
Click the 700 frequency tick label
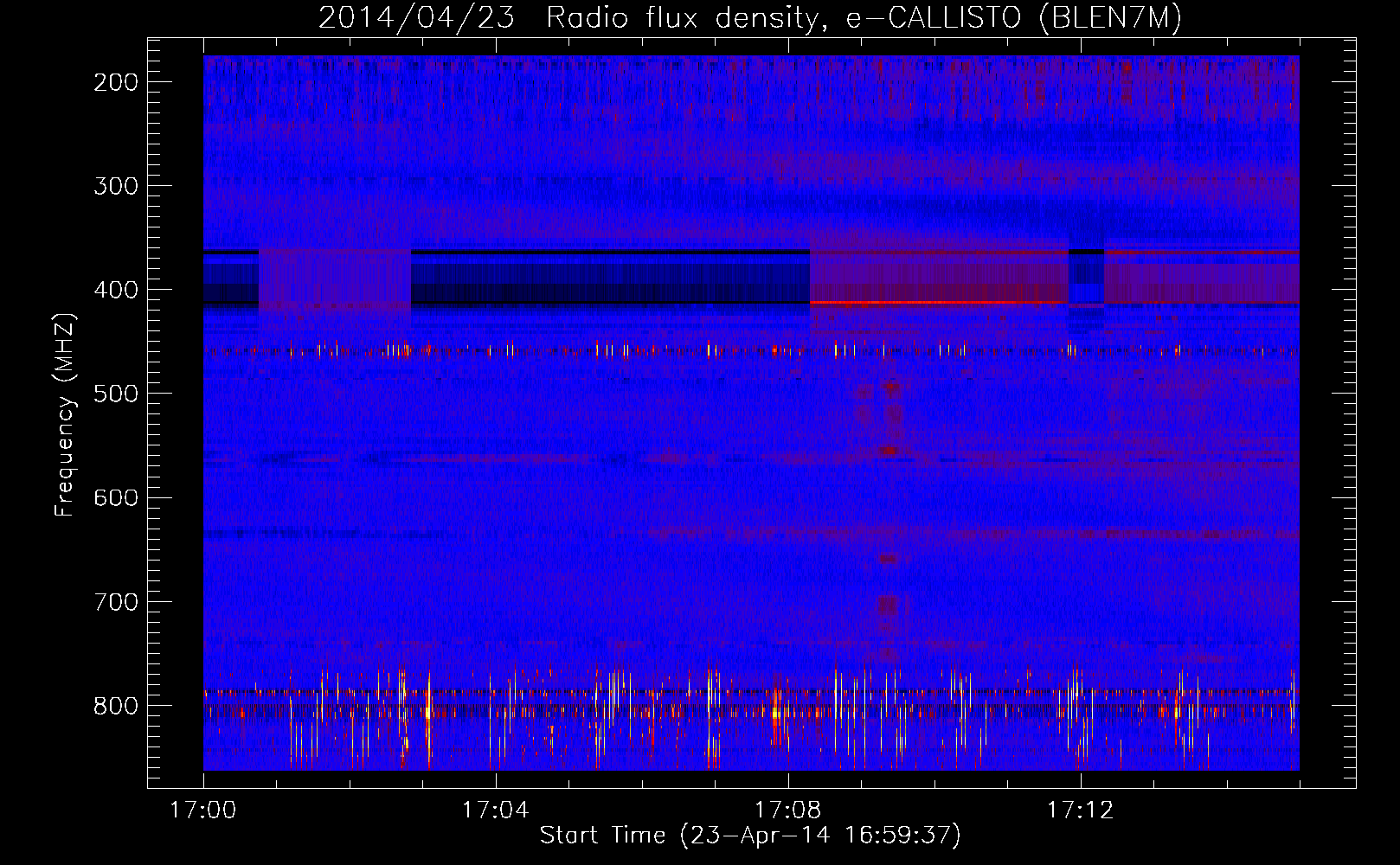(116, 601)
